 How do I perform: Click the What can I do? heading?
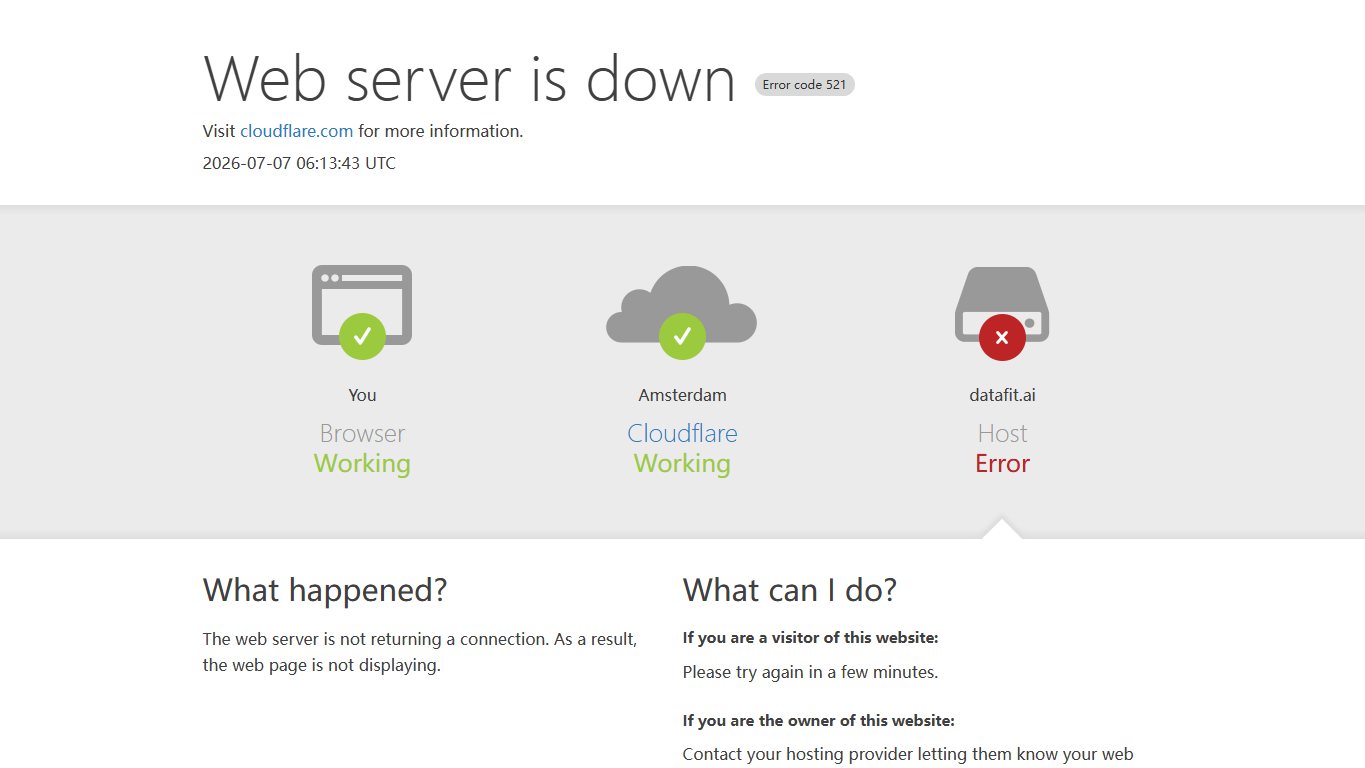pyautogui.click(x=790, y=590)
